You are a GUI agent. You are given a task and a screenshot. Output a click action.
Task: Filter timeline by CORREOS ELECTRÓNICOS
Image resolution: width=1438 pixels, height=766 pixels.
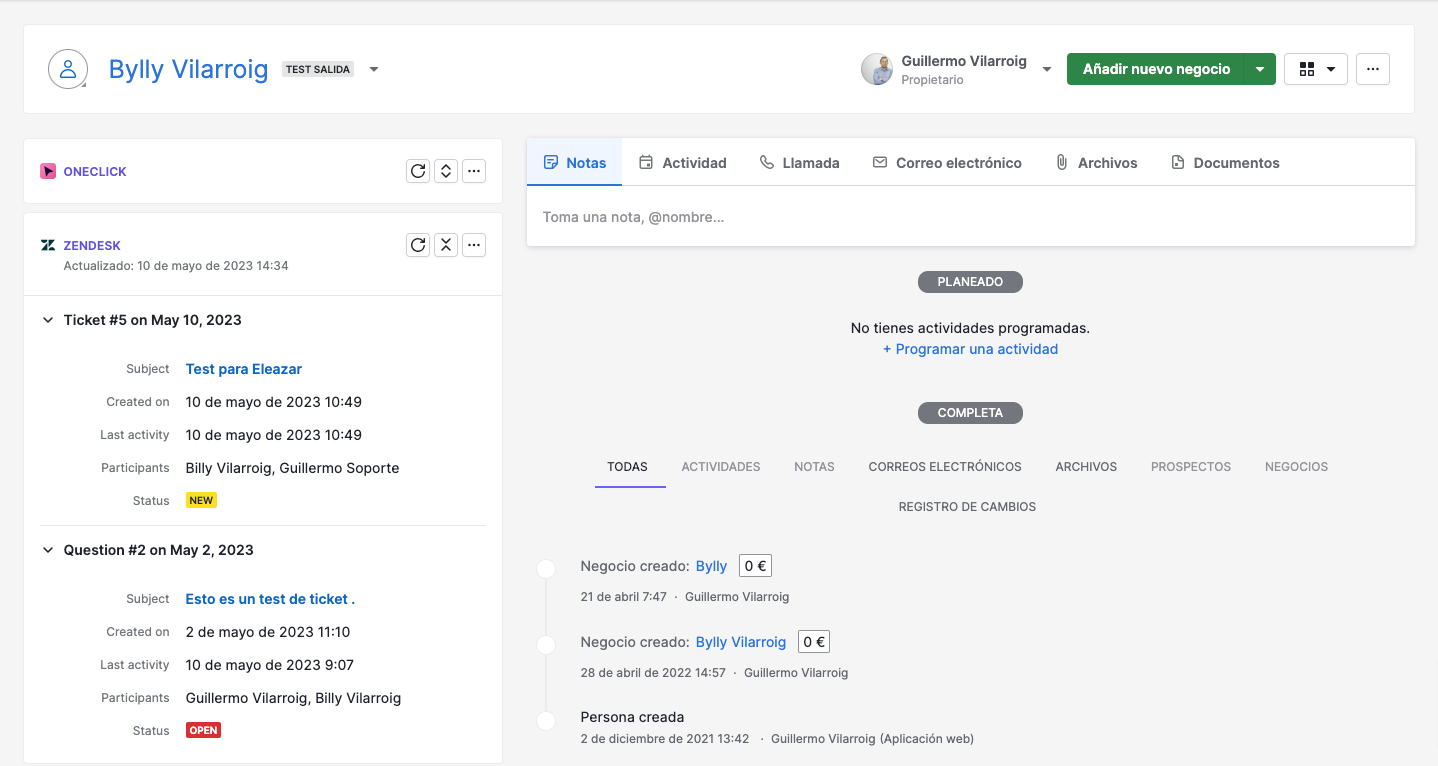click(945, 467)
